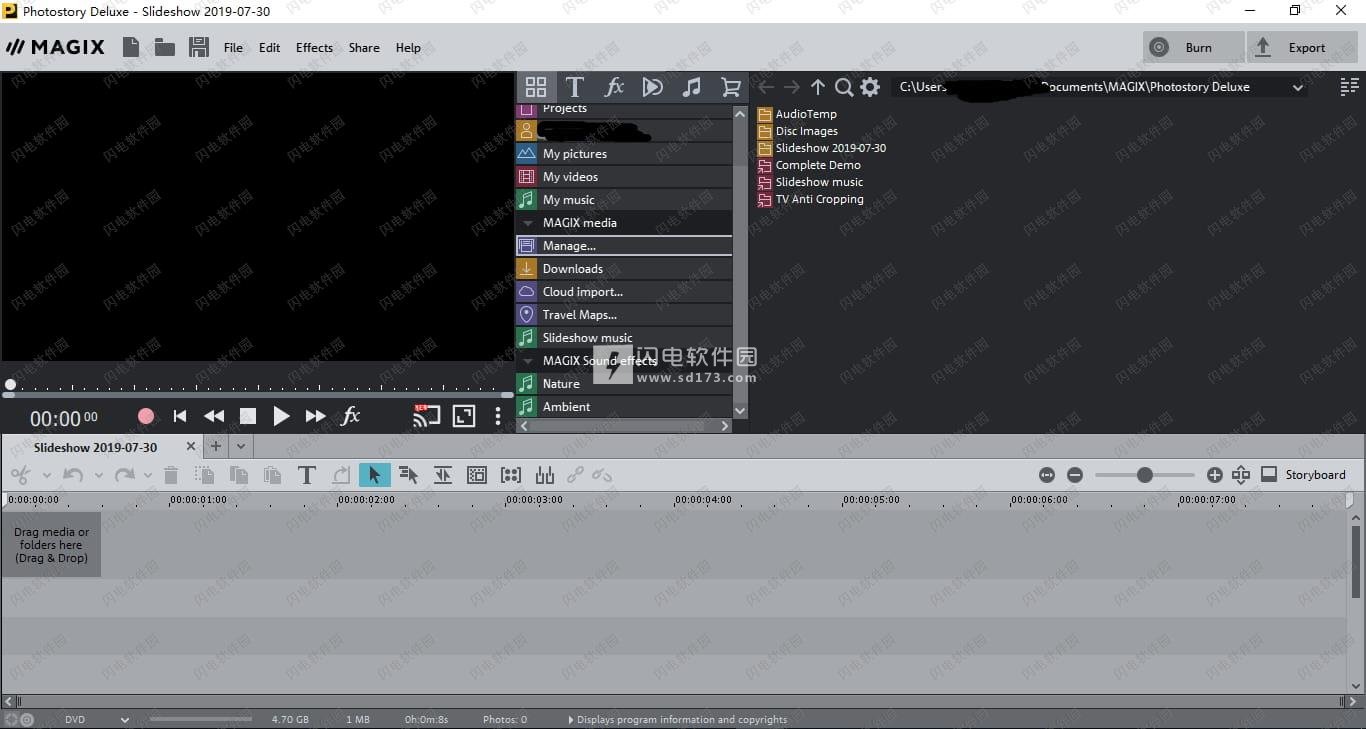Viewport: 1366px width, 729px height.
Task: Expand the file path dropdown
Action: click(1297, 88)
